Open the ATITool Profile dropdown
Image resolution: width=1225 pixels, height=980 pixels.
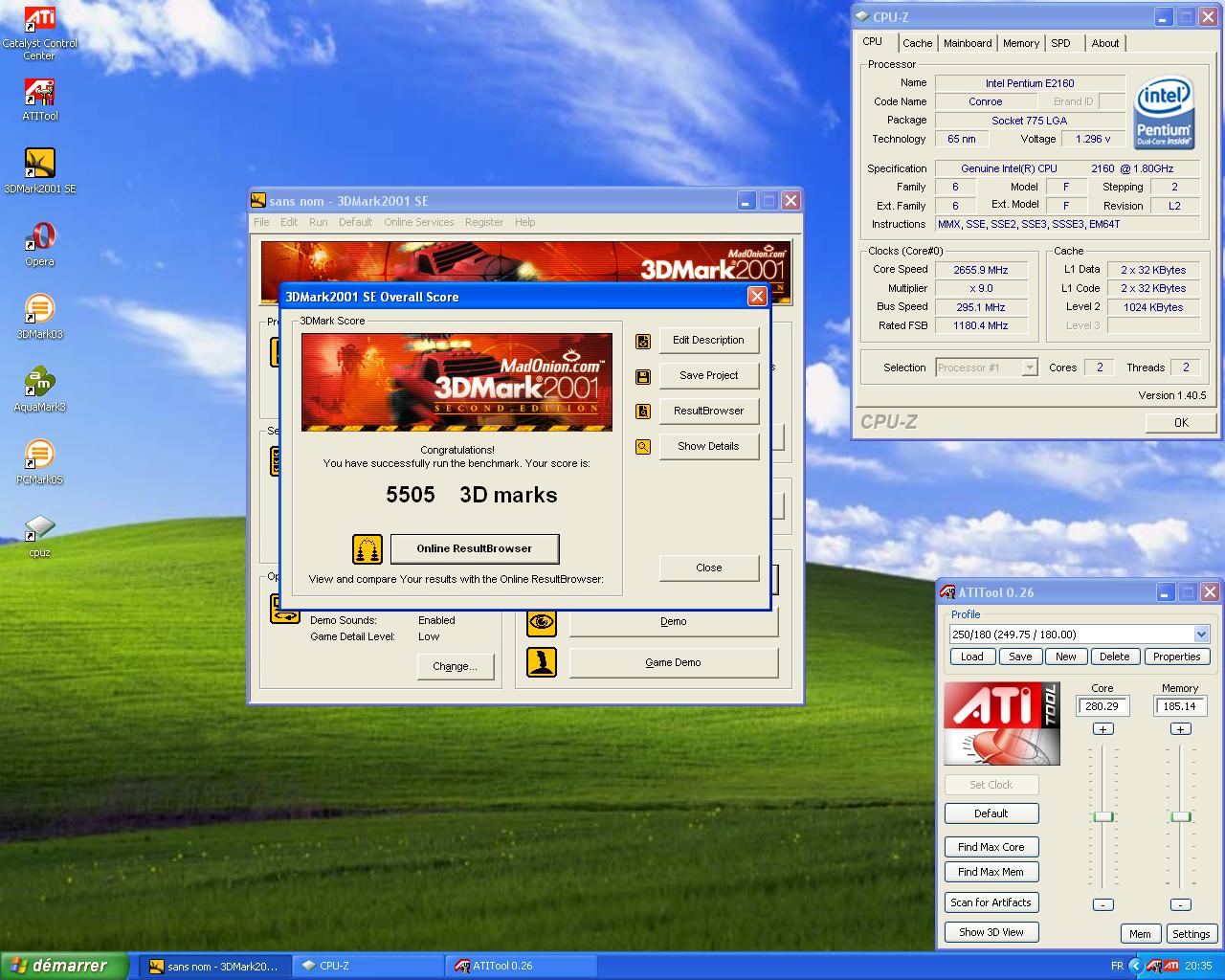[x=1201, y=635]
